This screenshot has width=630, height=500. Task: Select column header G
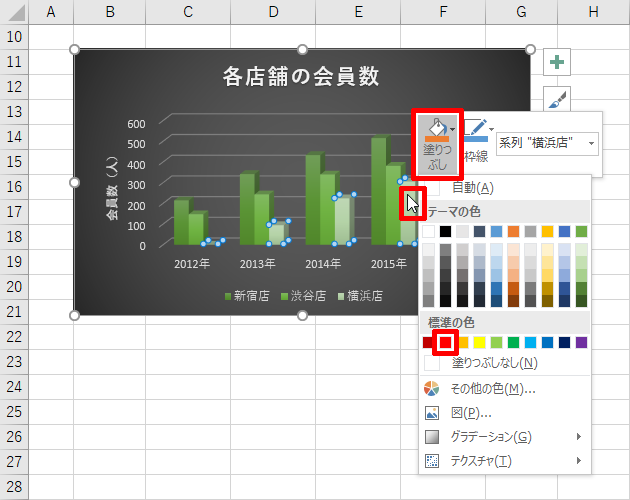(521, 12)
